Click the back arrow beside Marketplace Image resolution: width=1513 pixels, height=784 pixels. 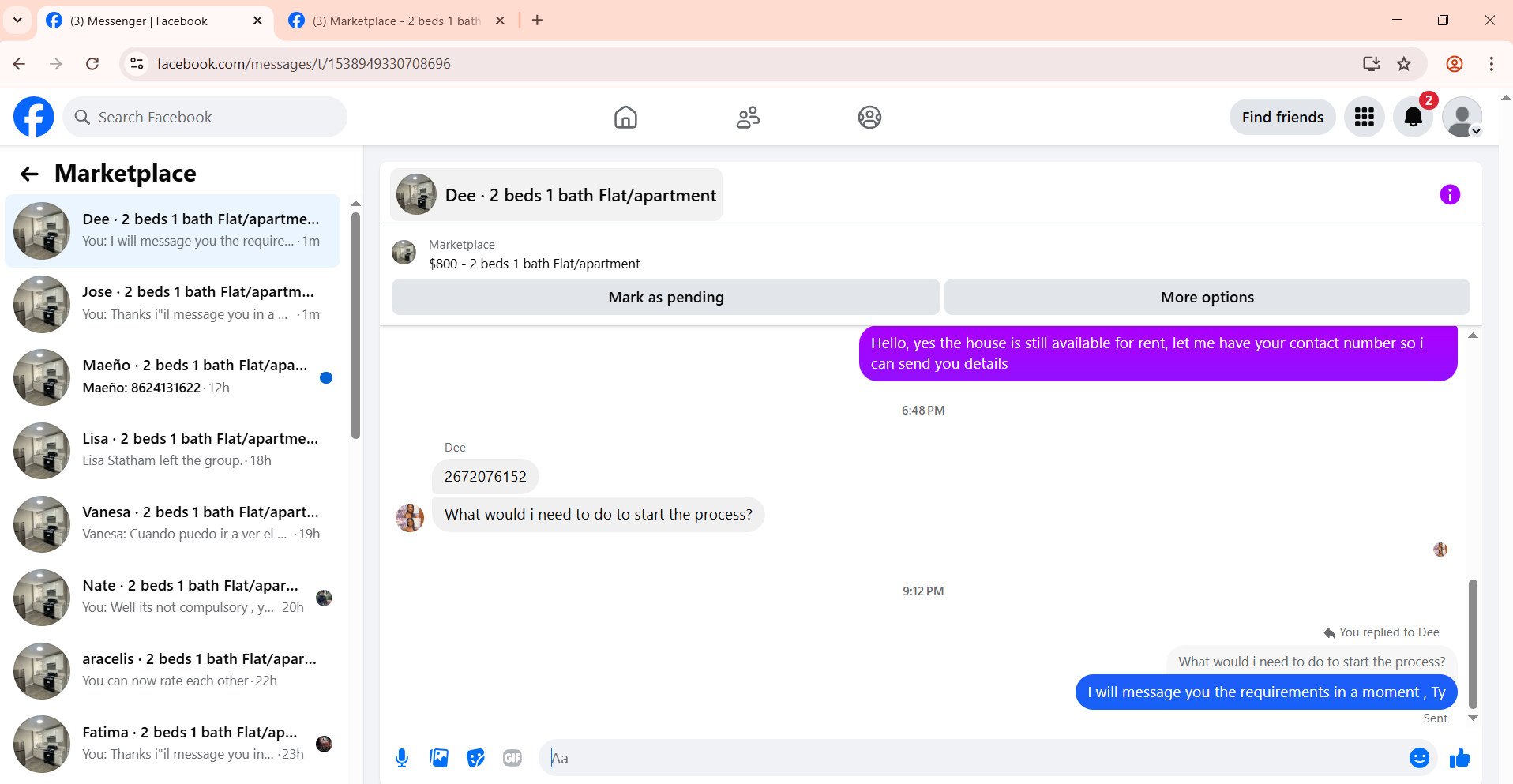pyautogui.click(x=29, y=174)
